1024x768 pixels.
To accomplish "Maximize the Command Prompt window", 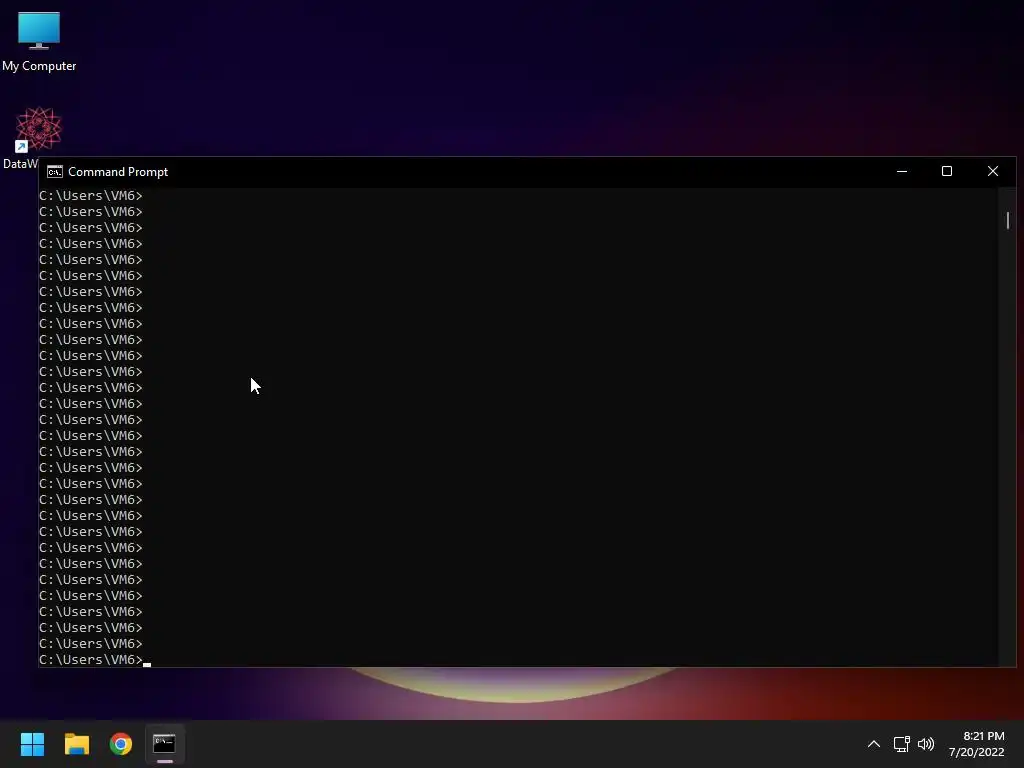I will pos(947,171).
